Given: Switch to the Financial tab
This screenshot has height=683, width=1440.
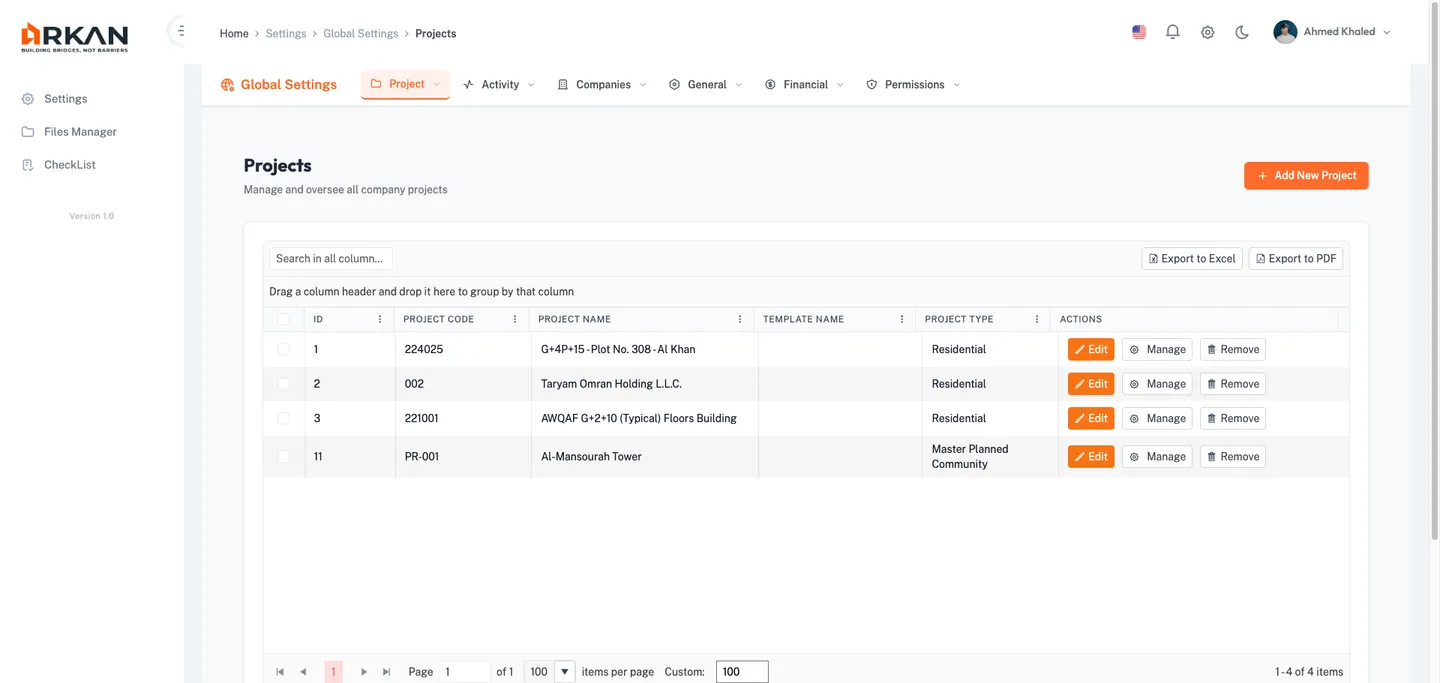Looking at the screenshot, I should click(804, 84).
